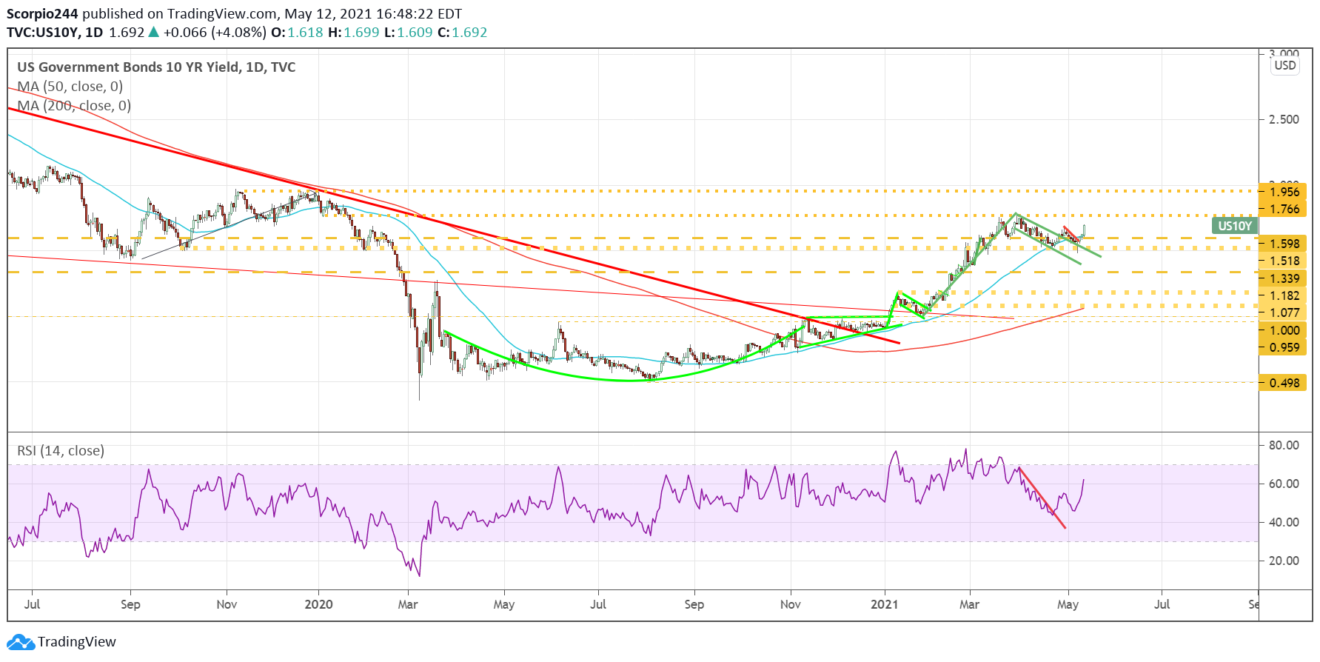1320x662 pixels.
Task: Click the 2021 label on time axis
Action: (885, 604)
